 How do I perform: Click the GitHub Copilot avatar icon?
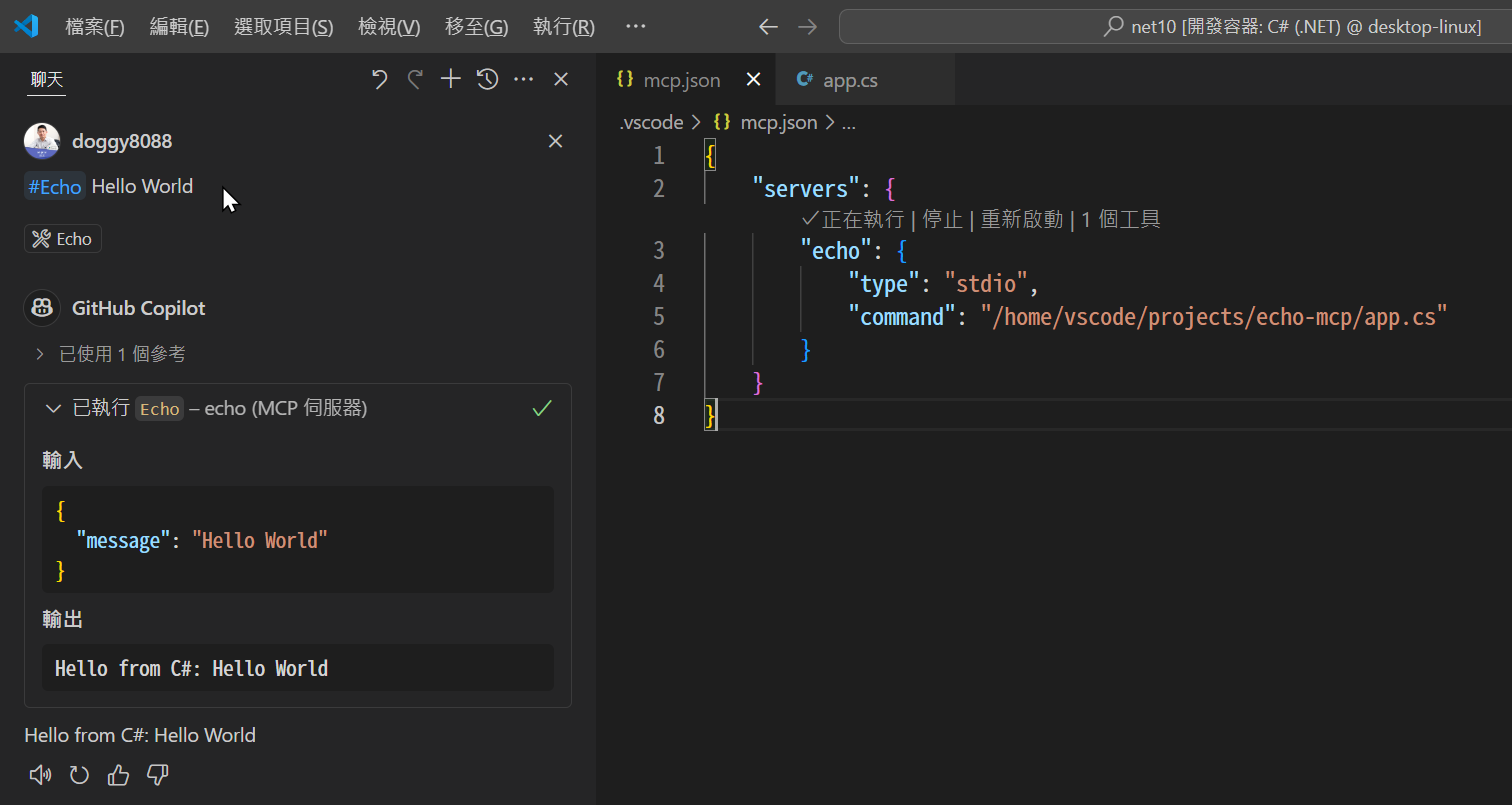click(x=41, y=308)
